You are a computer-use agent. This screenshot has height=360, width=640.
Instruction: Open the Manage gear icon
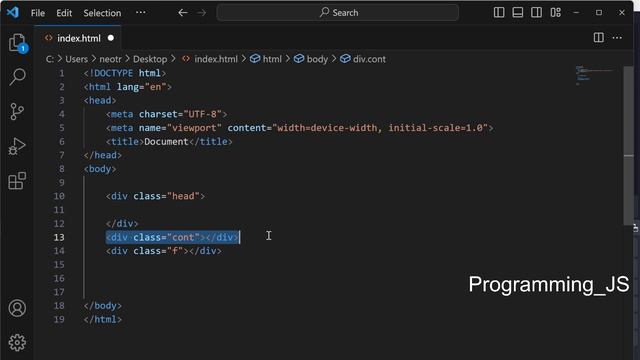(x=17, y=342)
